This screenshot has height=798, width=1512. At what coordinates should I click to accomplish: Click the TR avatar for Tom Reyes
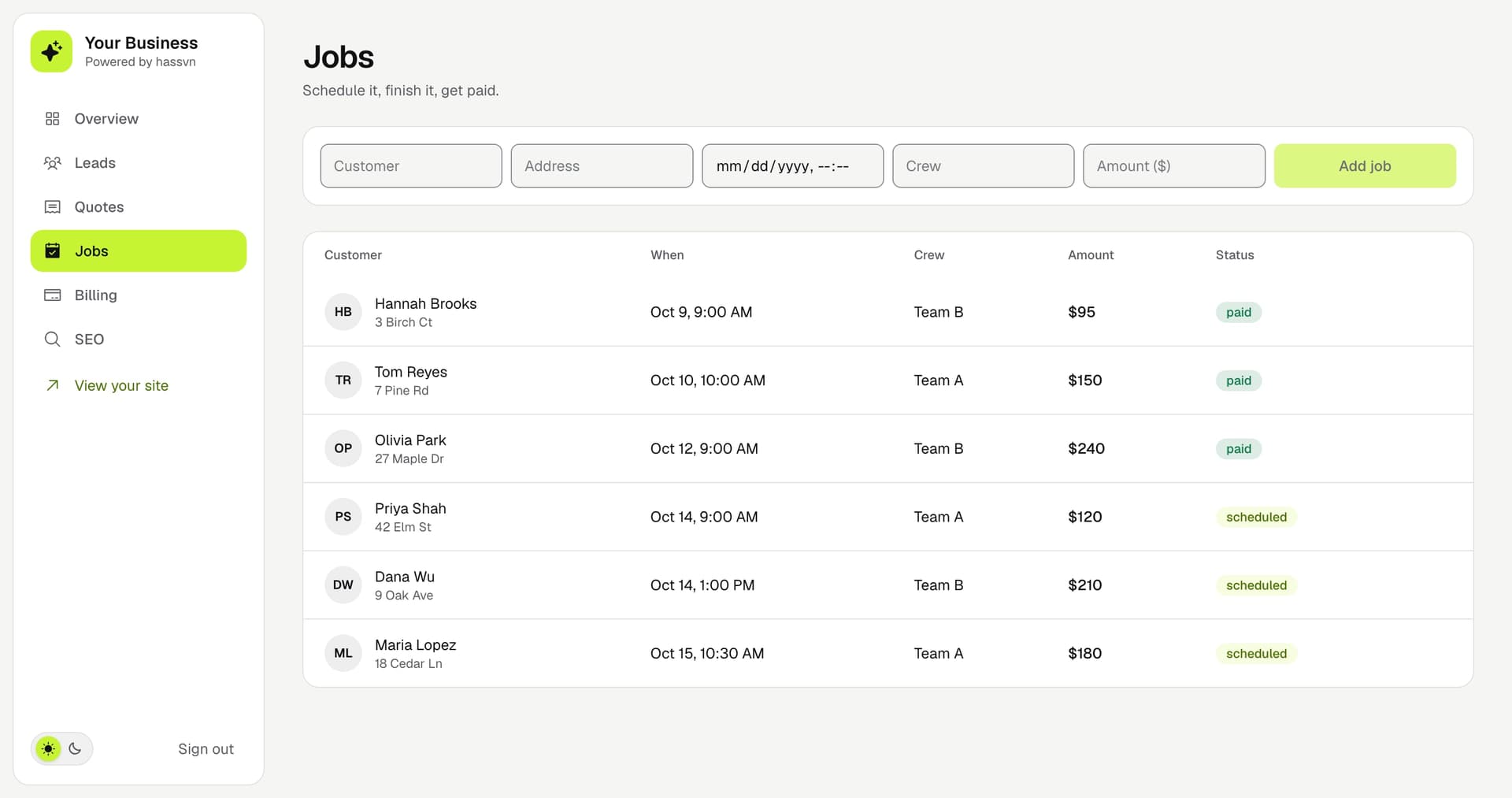(343, 380)
